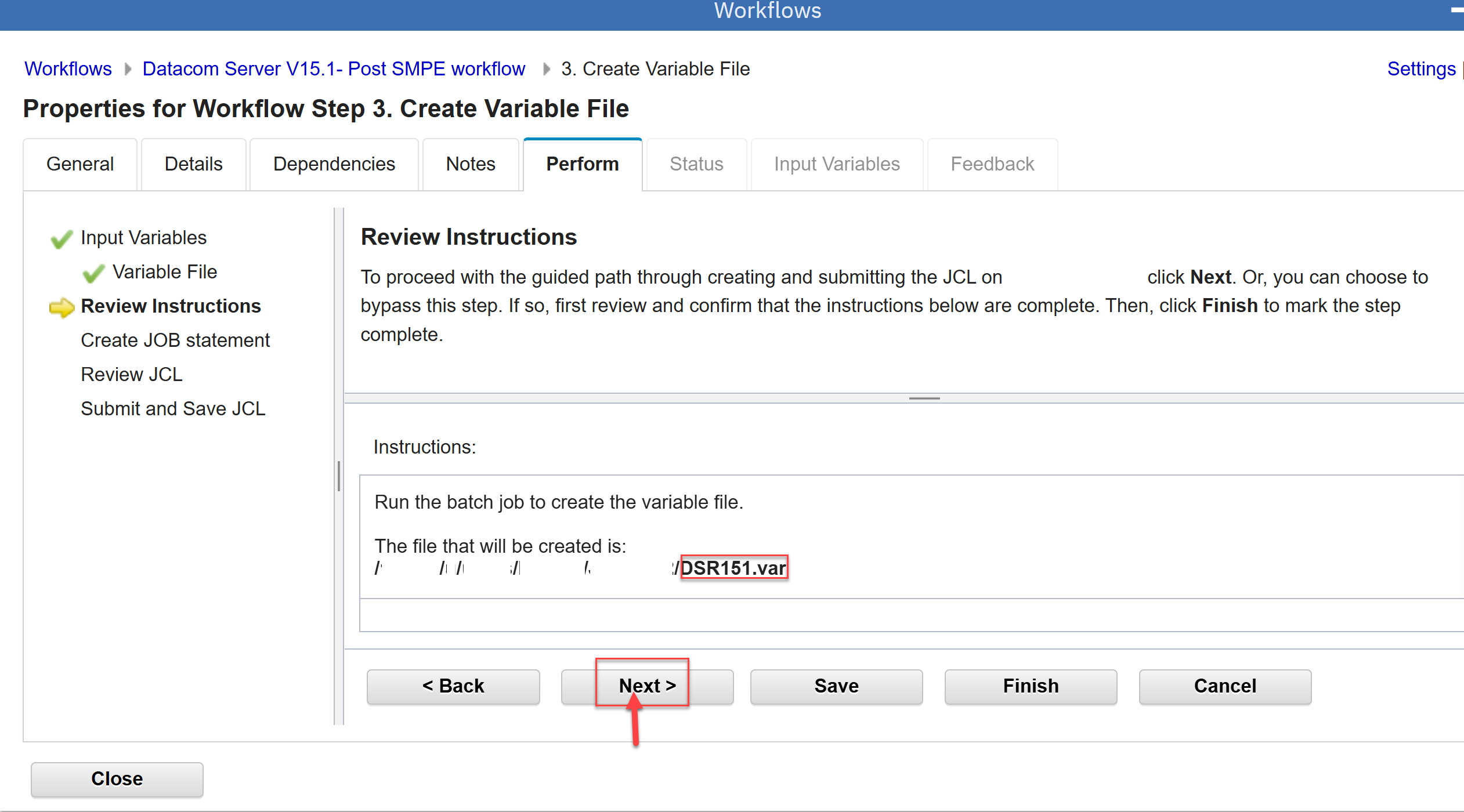Click the horizontal pane splitter handle
The width and height of the screenshot is (1464, 812).
[x=924, y=398]
